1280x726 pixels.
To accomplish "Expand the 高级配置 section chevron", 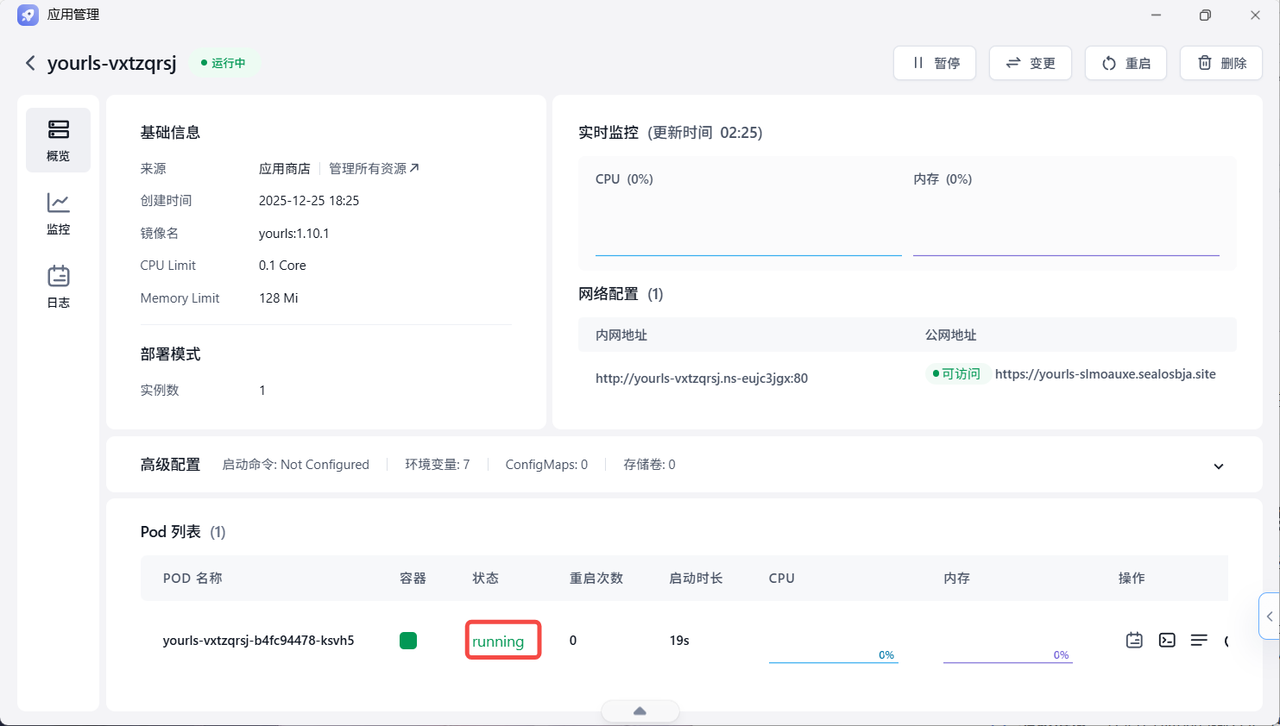I will (1219, 466).
